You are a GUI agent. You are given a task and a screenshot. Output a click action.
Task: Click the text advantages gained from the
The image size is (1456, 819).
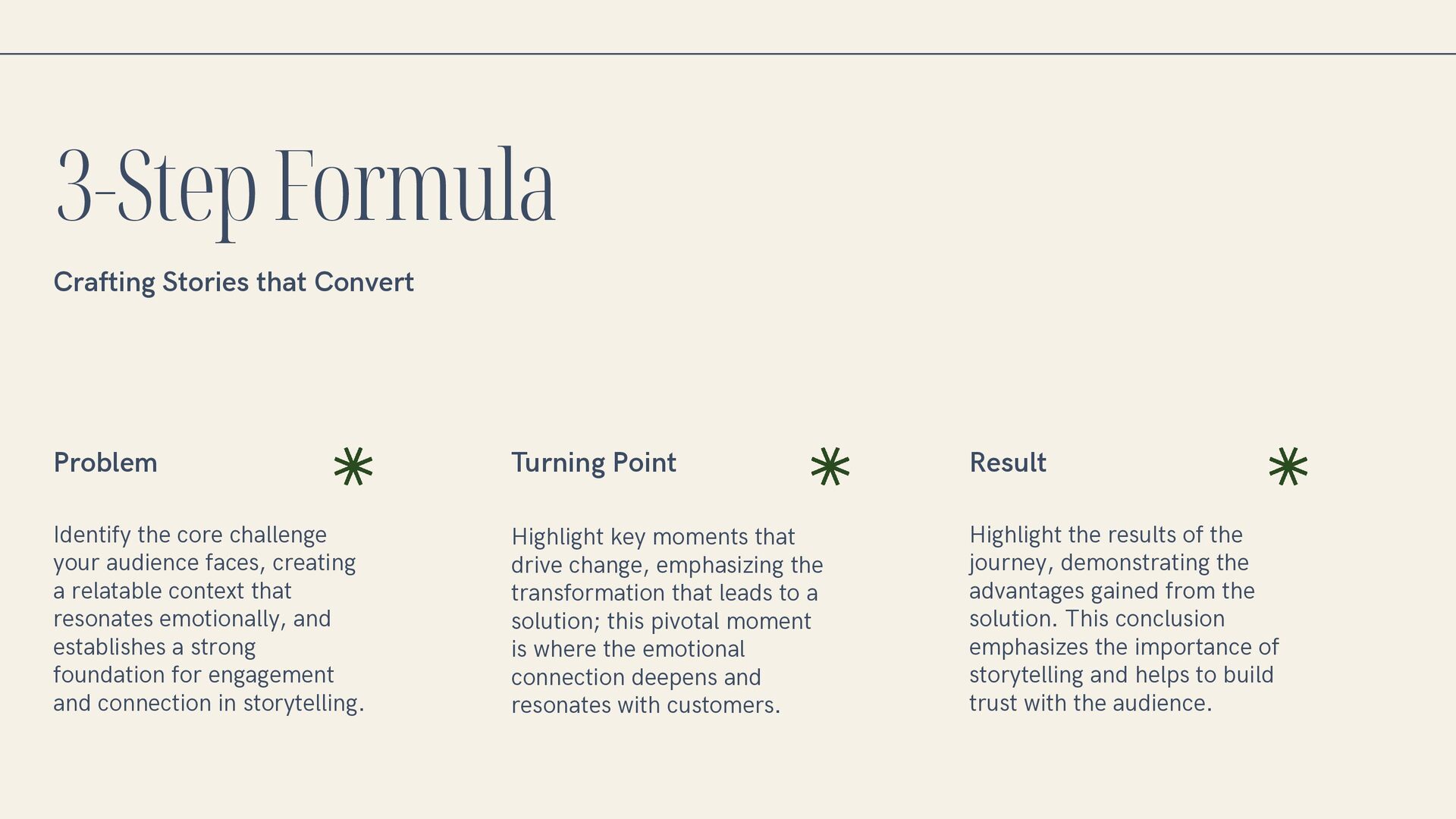1112,591
